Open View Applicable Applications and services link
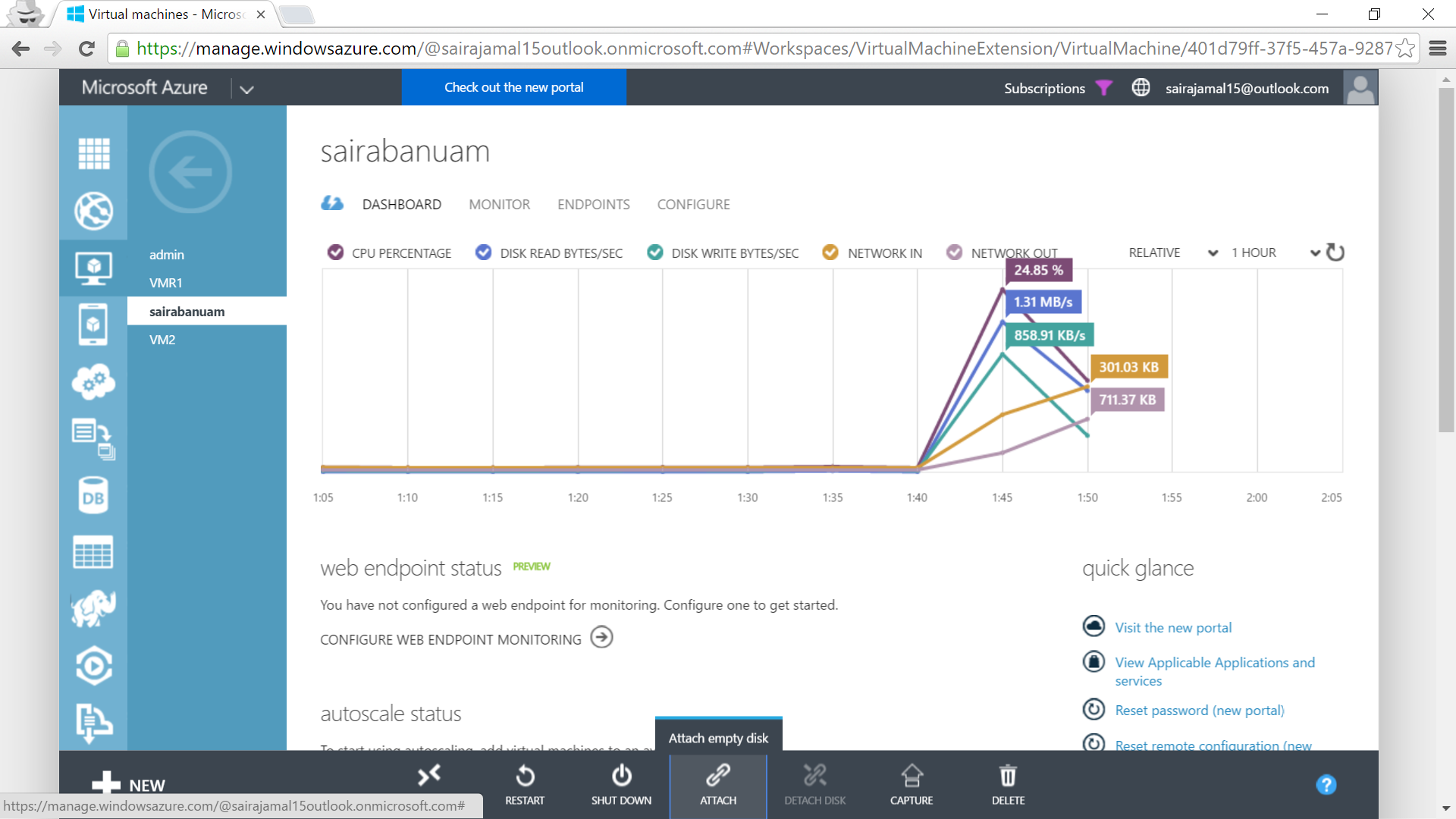 point(1215,671)
